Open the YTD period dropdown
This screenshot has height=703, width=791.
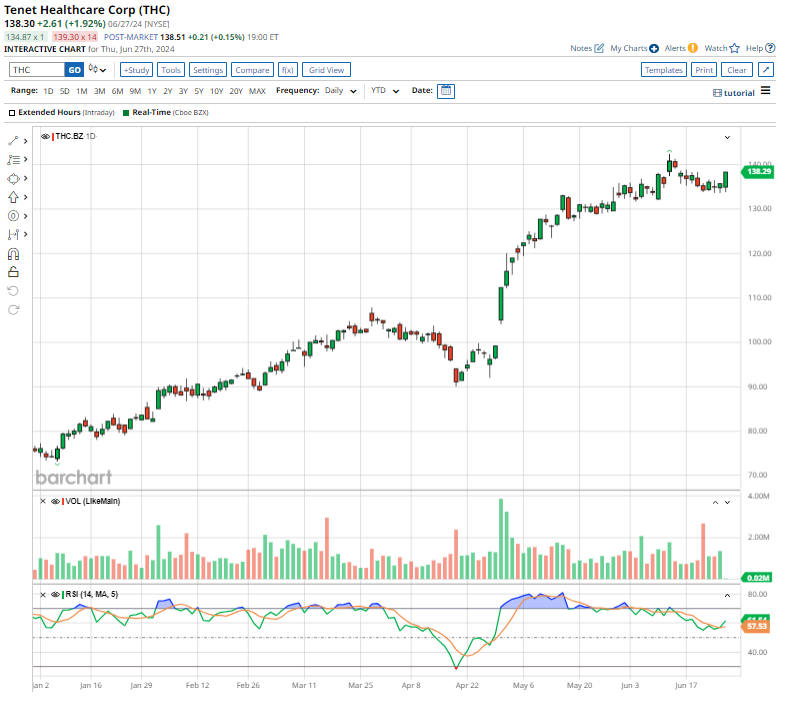[x=385, y=91]
